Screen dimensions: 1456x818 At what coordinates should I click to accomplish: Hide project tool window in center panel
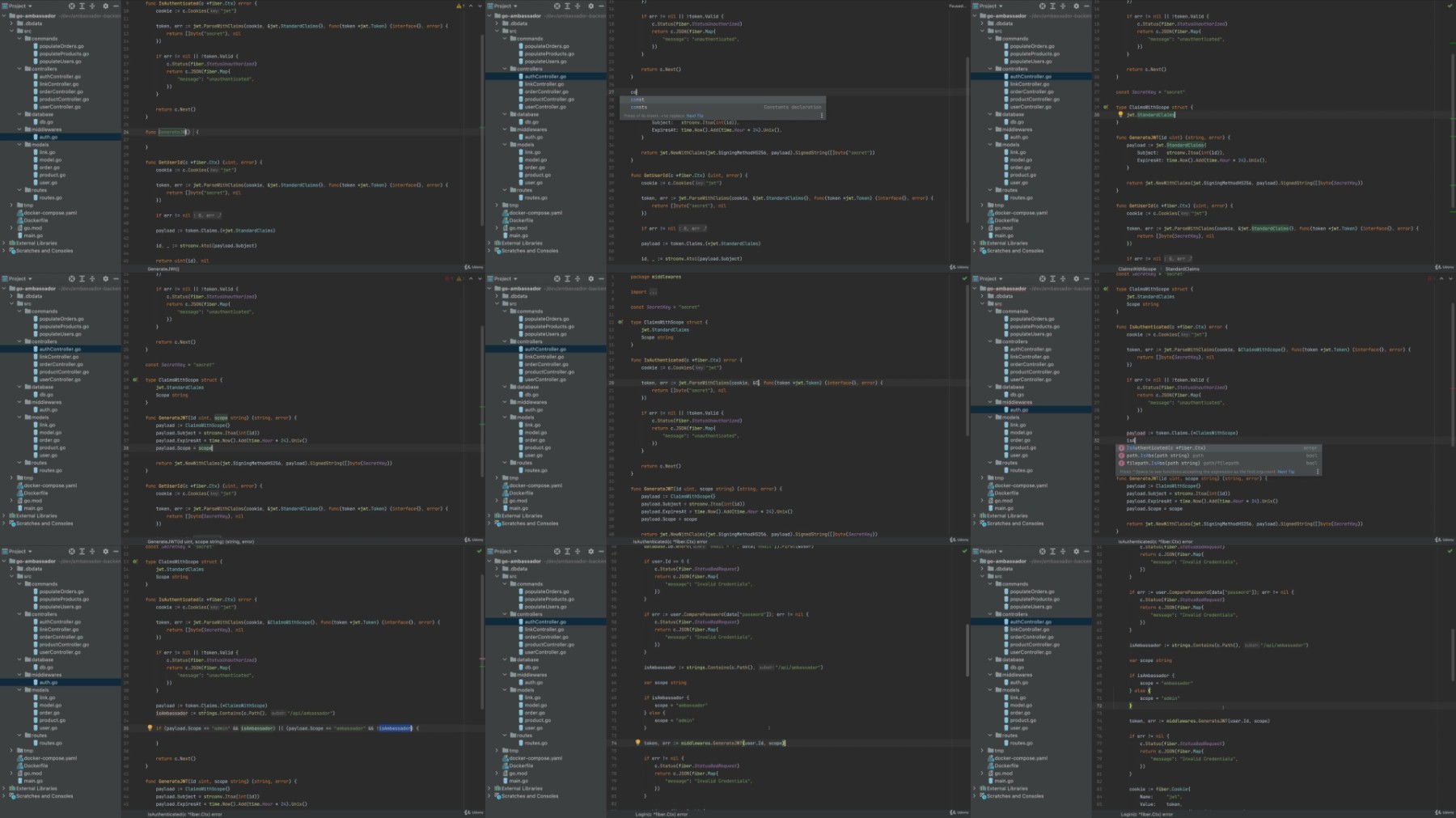(601, 279)
